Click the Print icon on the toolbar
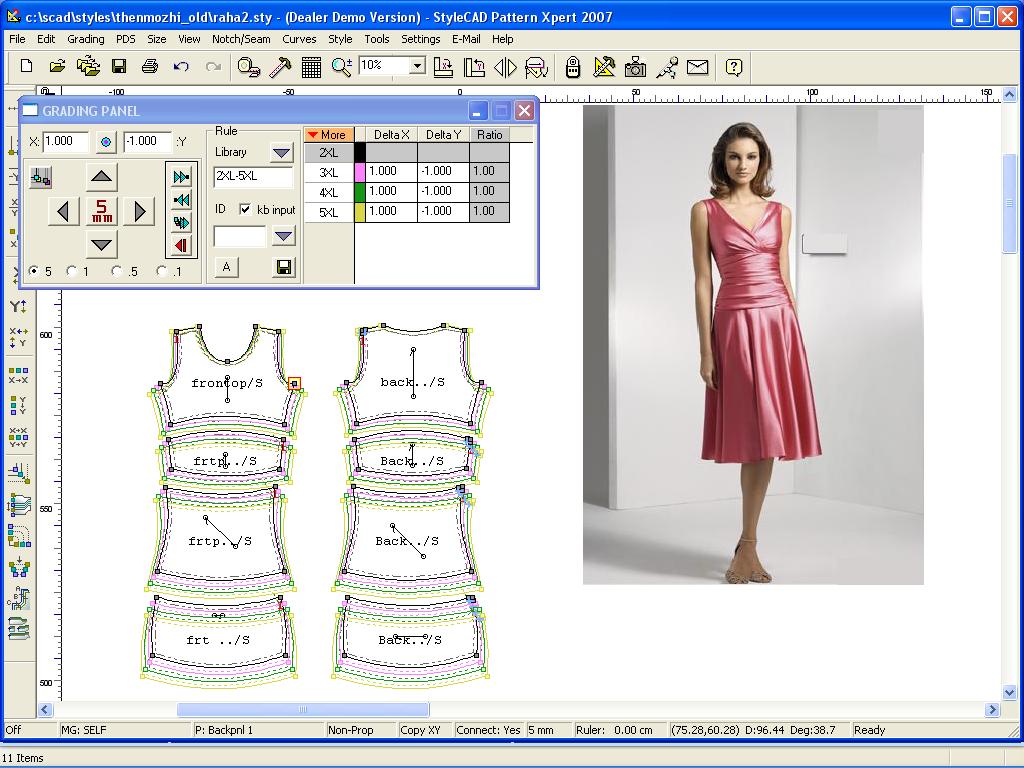 148,67
